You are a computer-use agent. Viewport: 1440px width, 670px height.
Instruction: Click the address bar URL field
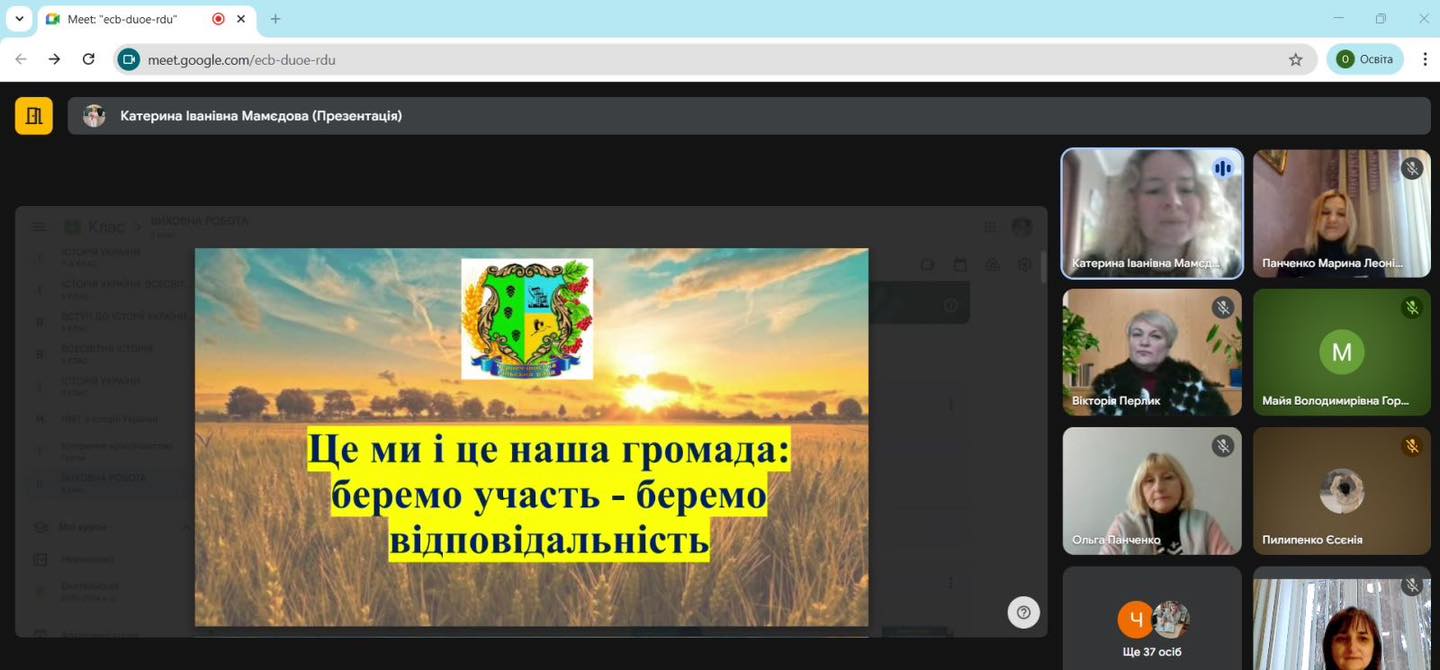[x=700, y=60]
